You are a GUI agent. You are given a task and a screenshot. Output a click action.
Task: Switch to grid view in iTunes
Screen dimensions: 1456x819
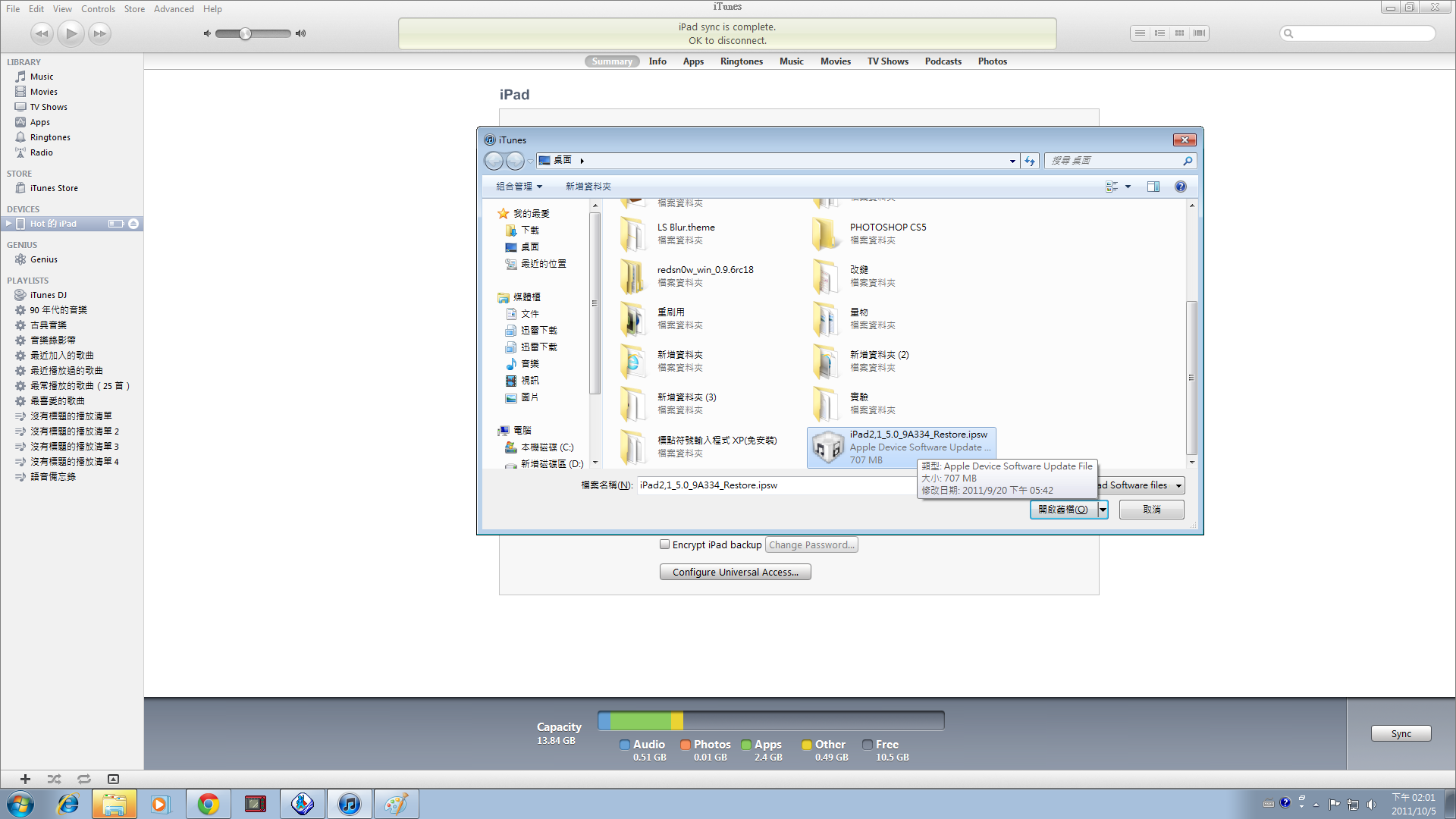click(1179, 33)
